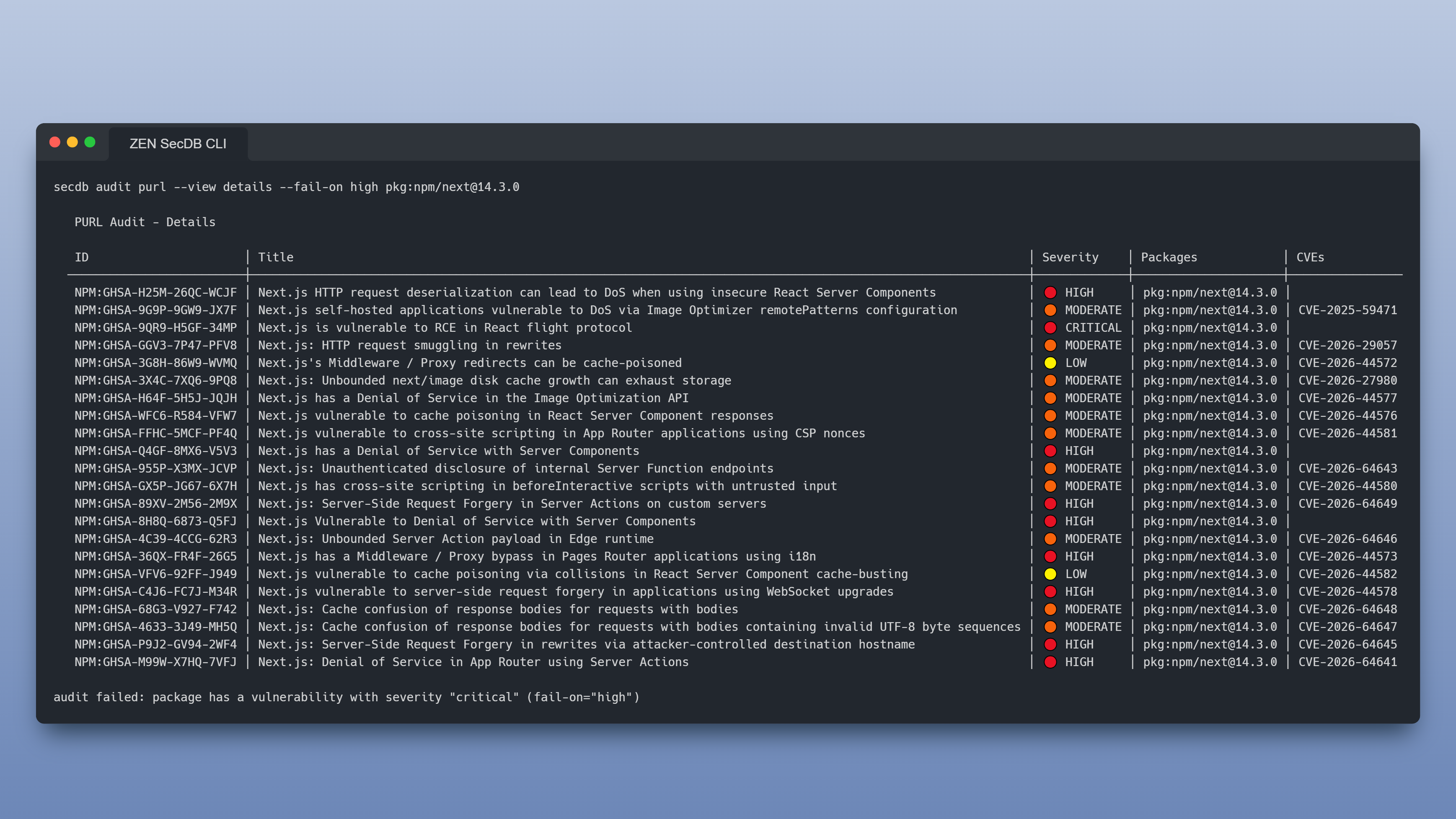Click the "audit failed" message line
The image size is (1456, 819).
coord(347,697)
